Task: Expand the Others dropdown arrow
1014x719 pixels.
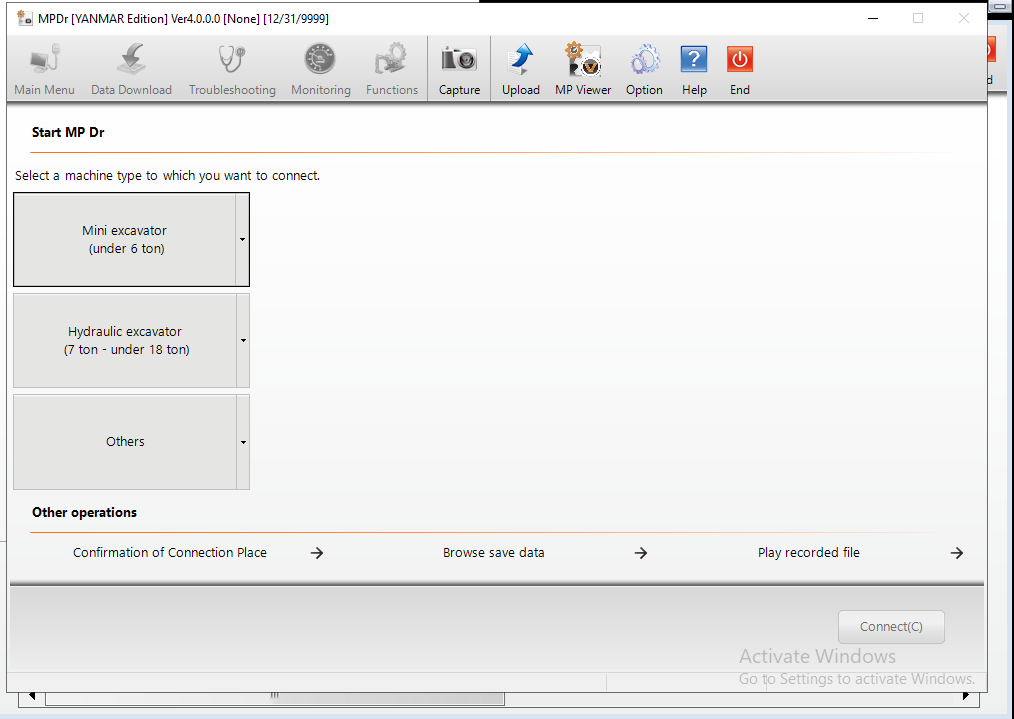Action: (x=243, y=442)
